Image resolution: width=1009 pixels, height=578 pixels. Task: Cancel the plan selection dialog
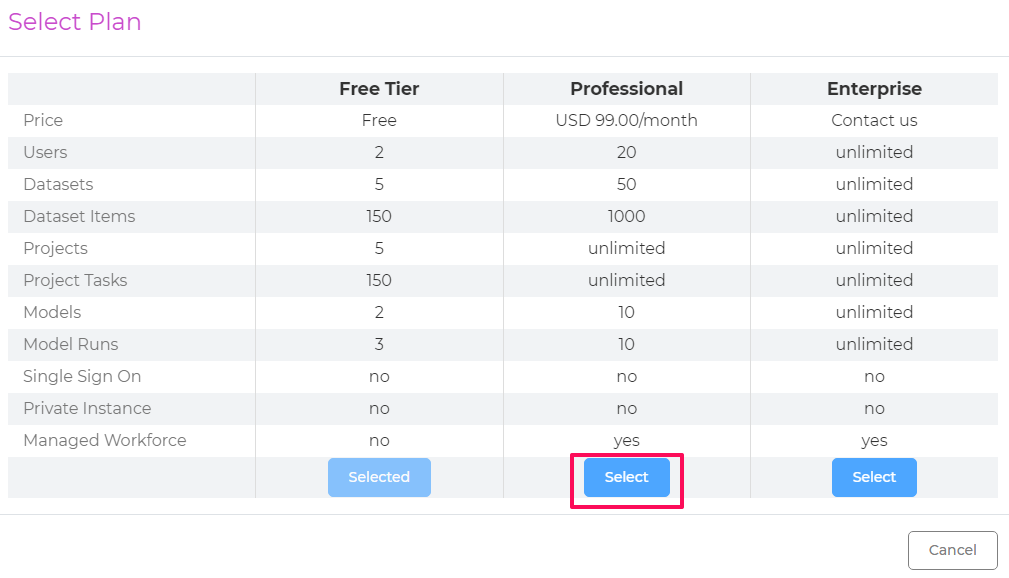952,550
